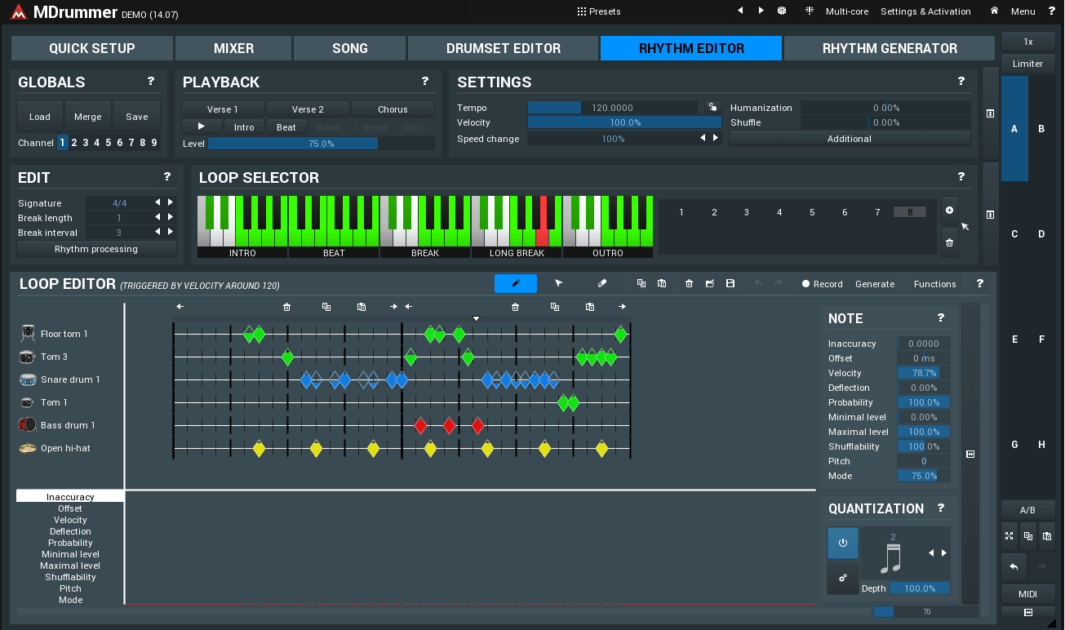The width and height of the screenshot is (1065, 630).
Task: Click the save disk icon in Loop Editor toolbar
Action: pyautogui.click(x=730, y=283)
